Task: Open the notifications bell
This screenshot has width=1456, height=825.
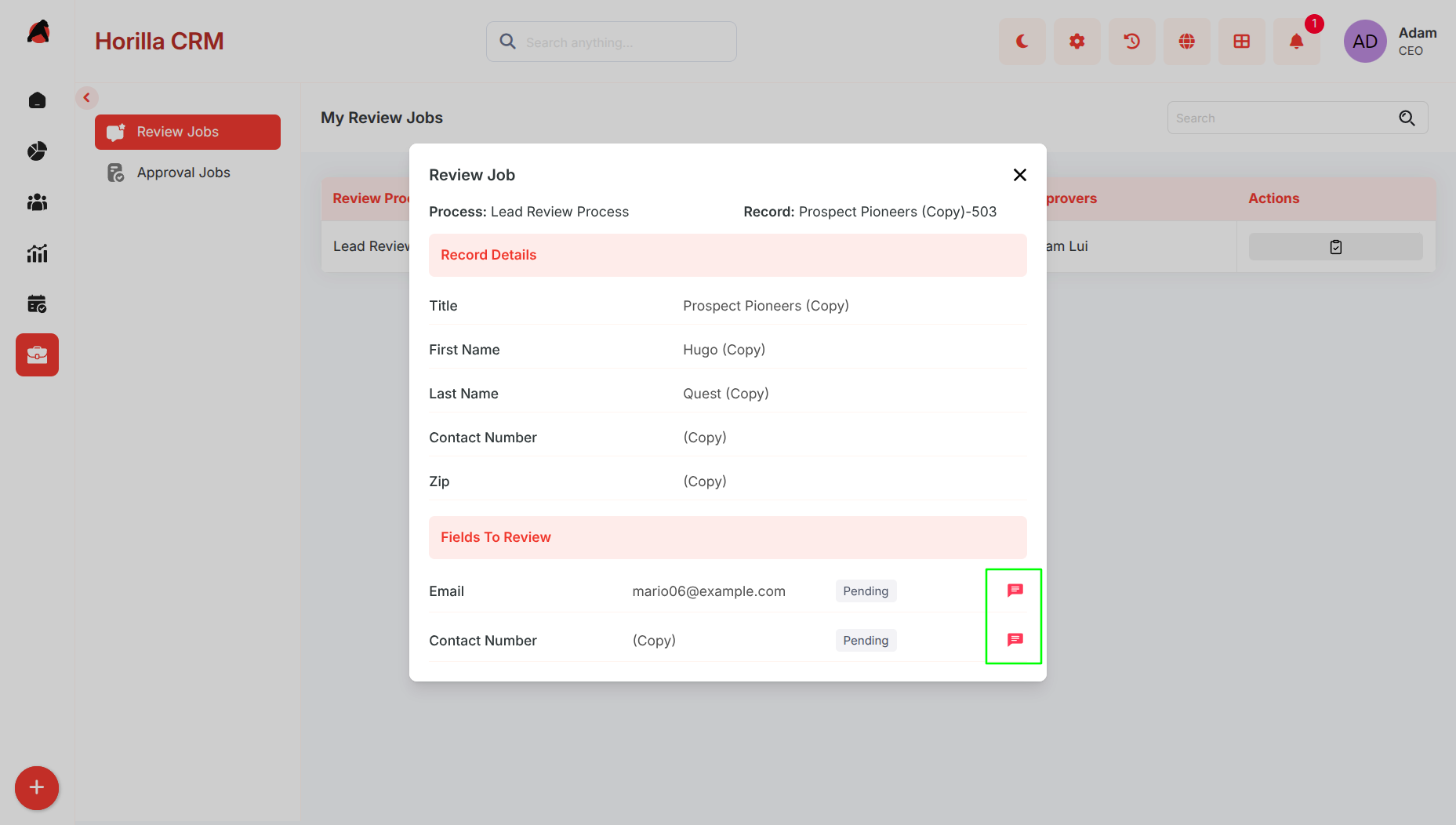Action: (1297, 42)
